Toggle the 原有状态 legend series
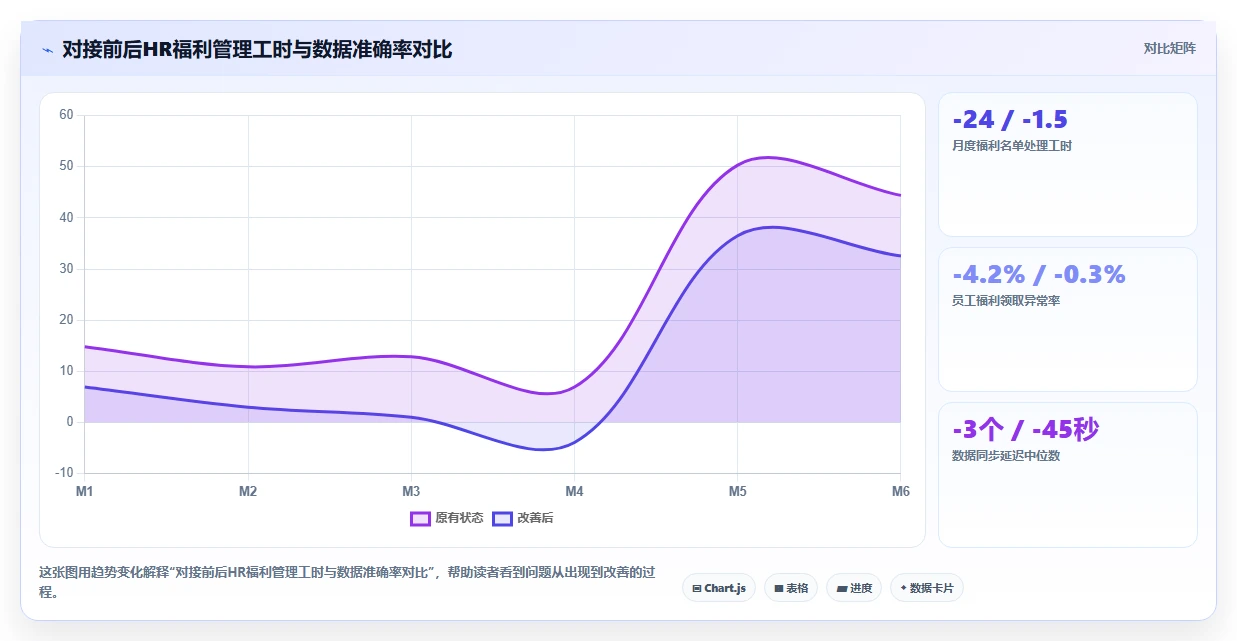The image size is (1237, 641). (447, 518)
